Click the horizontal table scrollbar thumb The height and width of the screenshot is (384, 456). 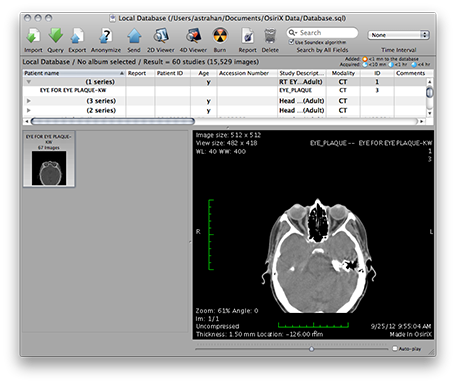click(x=113, y=121)
